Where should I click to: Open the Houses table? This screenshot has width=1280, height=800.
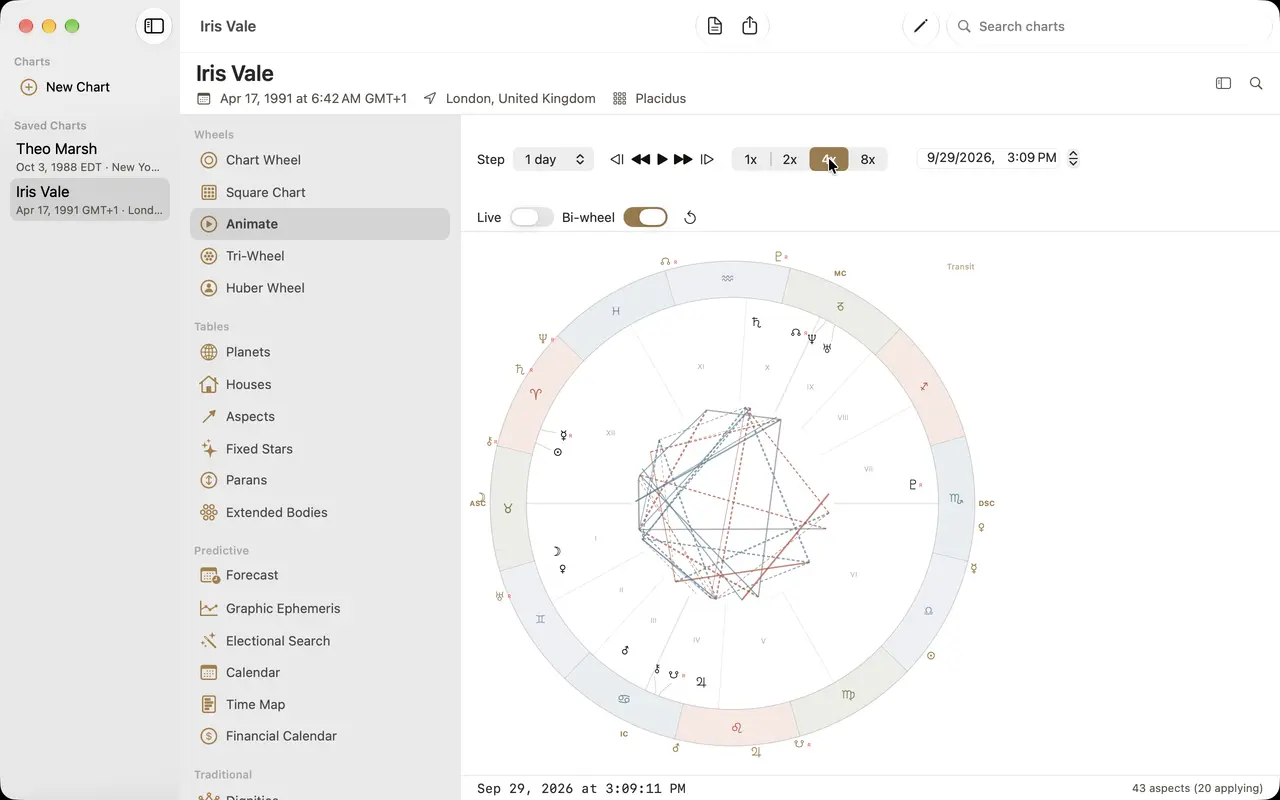pos(320,384)
